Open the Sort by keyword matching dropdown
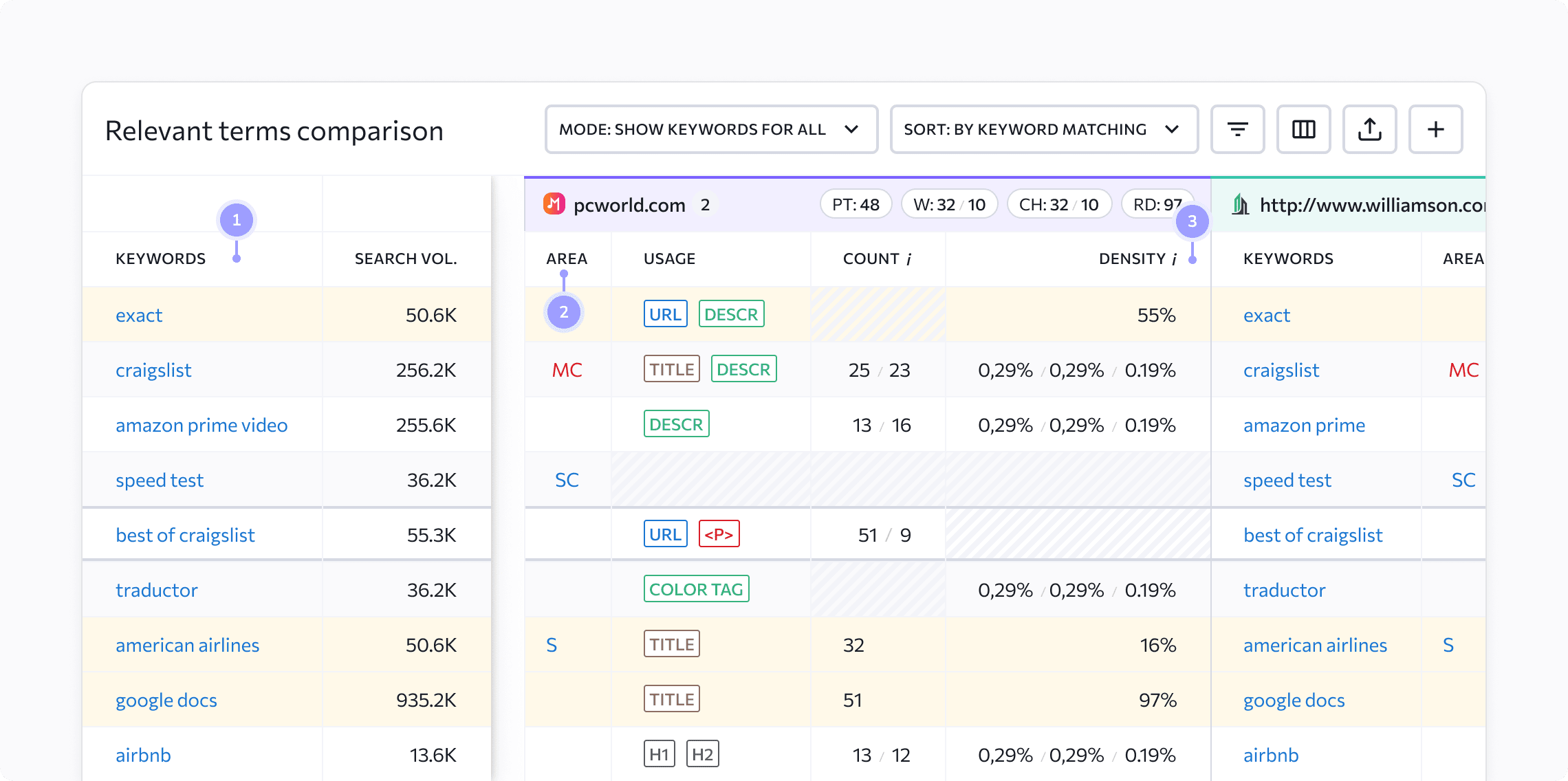 [1043, 129]
